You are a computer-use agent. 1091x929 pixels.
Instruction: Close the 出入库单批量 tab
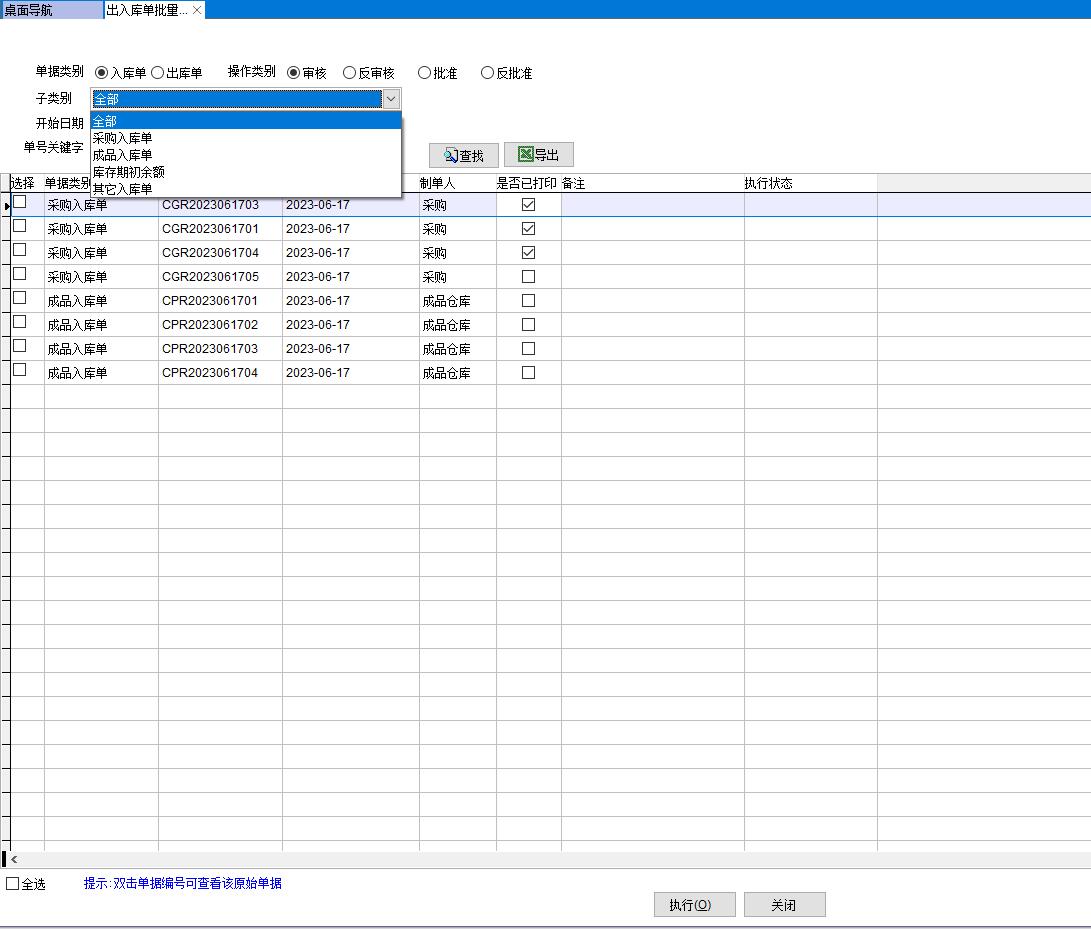coord(197,9)
